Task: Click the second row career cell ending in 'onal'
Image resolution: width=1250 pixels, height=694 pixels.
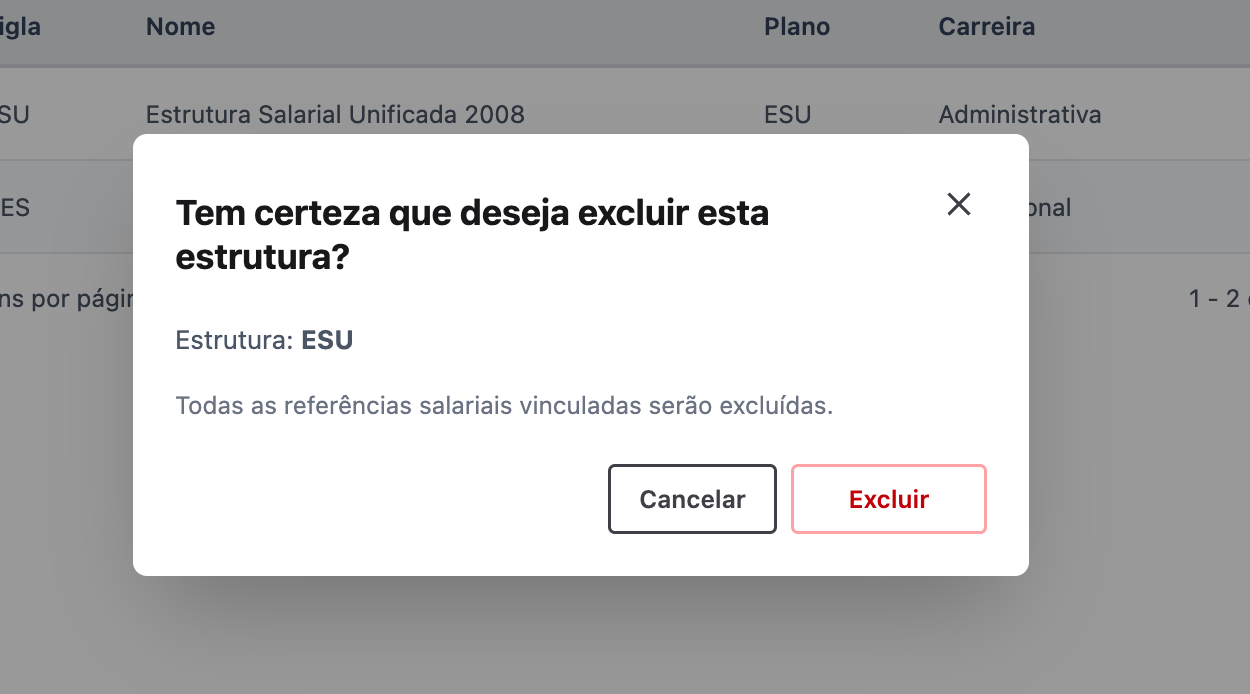Action: tap(1050, 207)
